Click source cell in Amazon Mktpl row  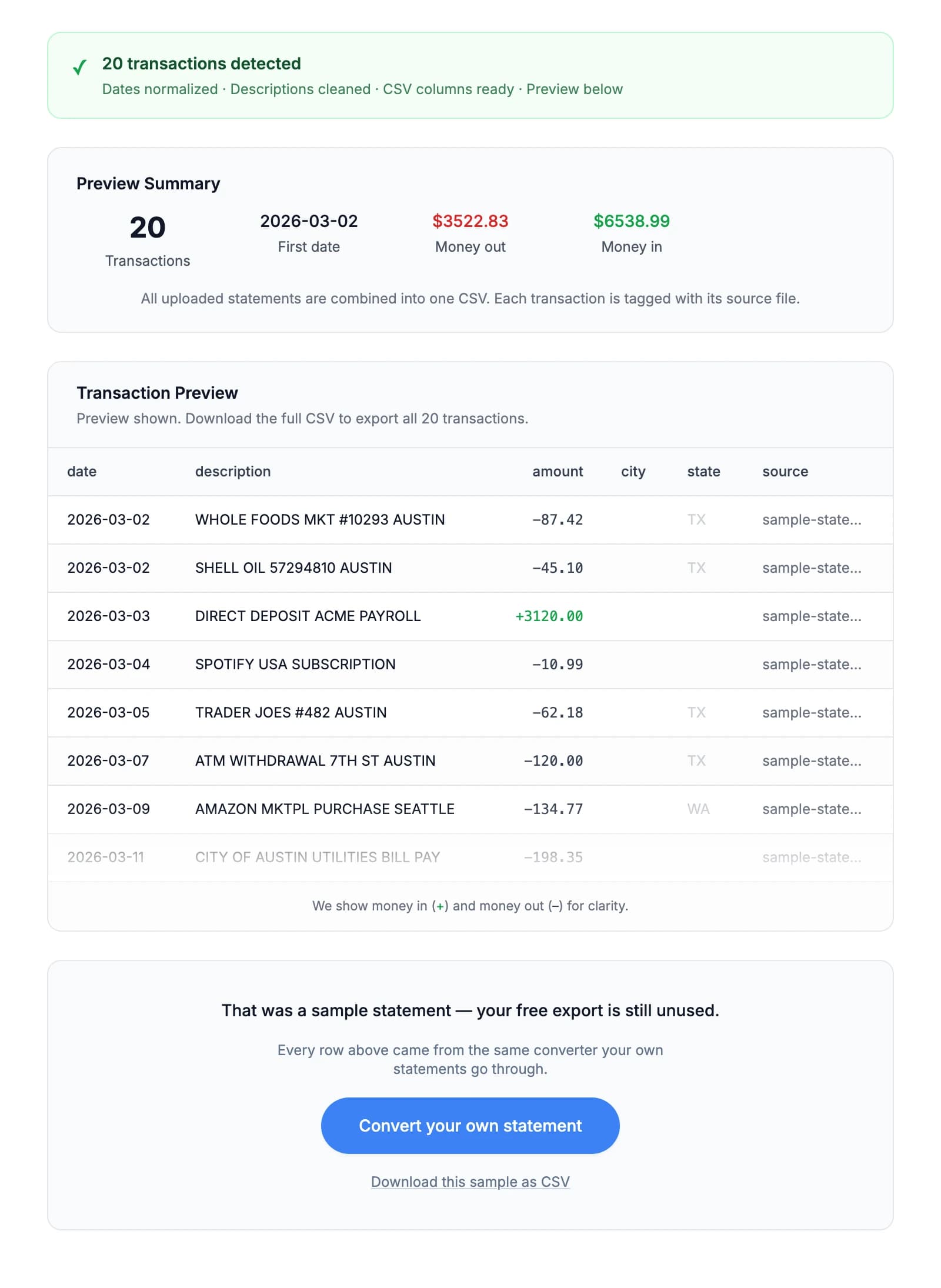(x=812, y=809)
